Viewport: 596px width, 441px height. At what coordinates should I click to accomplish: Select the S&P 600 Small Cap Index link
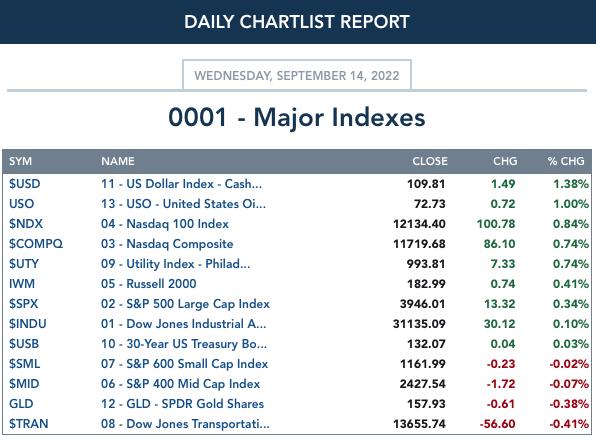[x=184, y=364]
